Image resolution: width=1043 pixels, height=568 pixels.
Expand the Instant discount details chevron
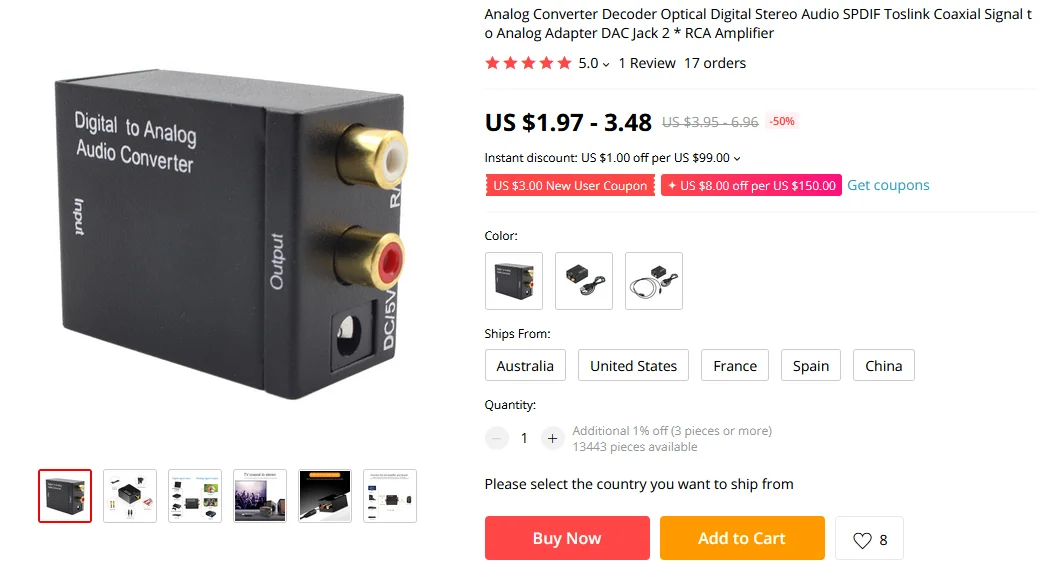[x=737, y=158]
